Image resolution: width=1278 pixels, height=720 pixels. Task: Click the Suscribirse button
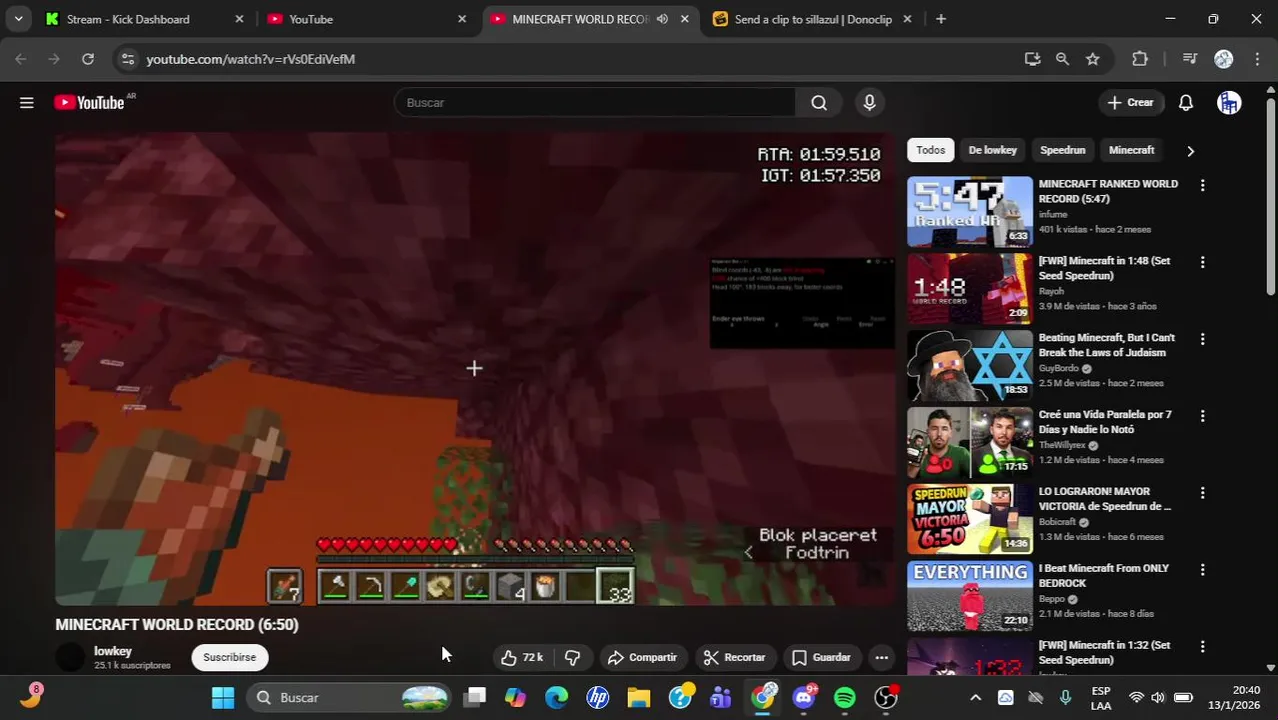tap(229, 657)
